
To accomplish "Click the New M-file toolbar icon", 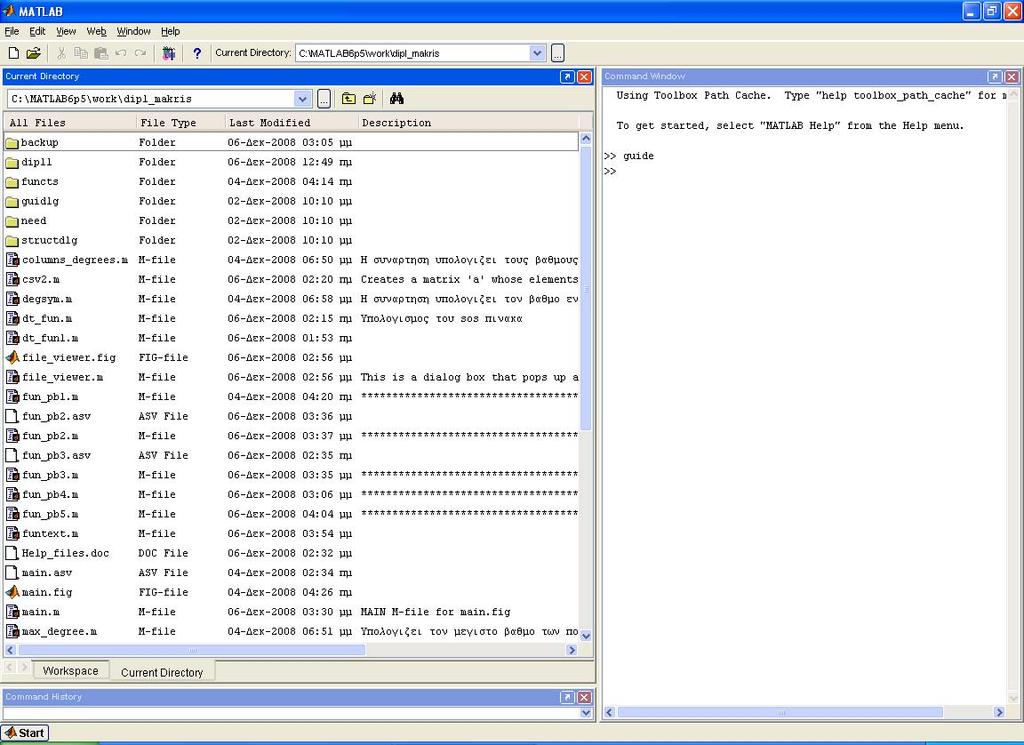I will tap(13, 54).
